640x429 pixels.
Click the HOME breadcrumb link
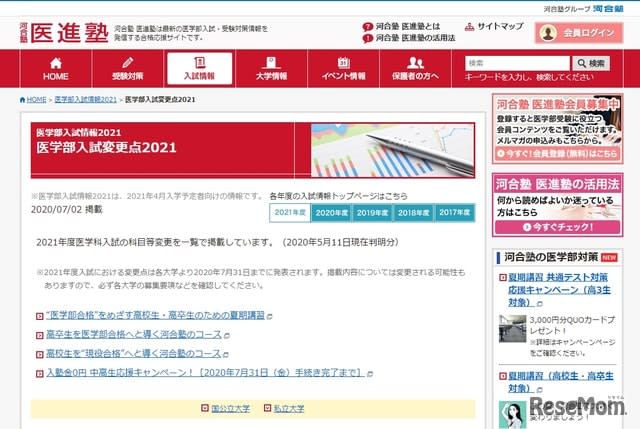click(x=36, y=100)
